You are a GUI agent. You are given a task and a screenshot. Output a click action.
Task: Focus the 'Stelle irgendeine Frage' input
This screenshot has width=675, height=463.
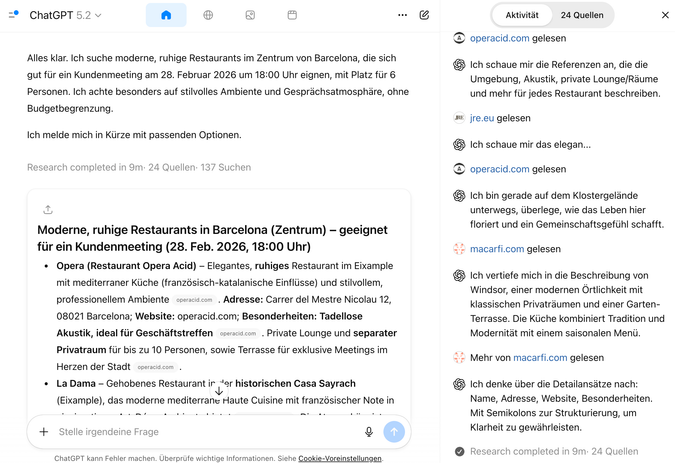click(x=207, y=432)
